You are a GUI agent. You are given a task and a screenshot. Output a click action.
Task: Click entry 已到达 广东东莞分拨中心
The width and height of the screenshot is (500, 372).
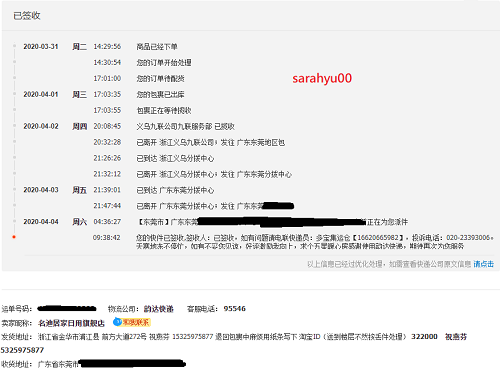(x=175, y=190)
